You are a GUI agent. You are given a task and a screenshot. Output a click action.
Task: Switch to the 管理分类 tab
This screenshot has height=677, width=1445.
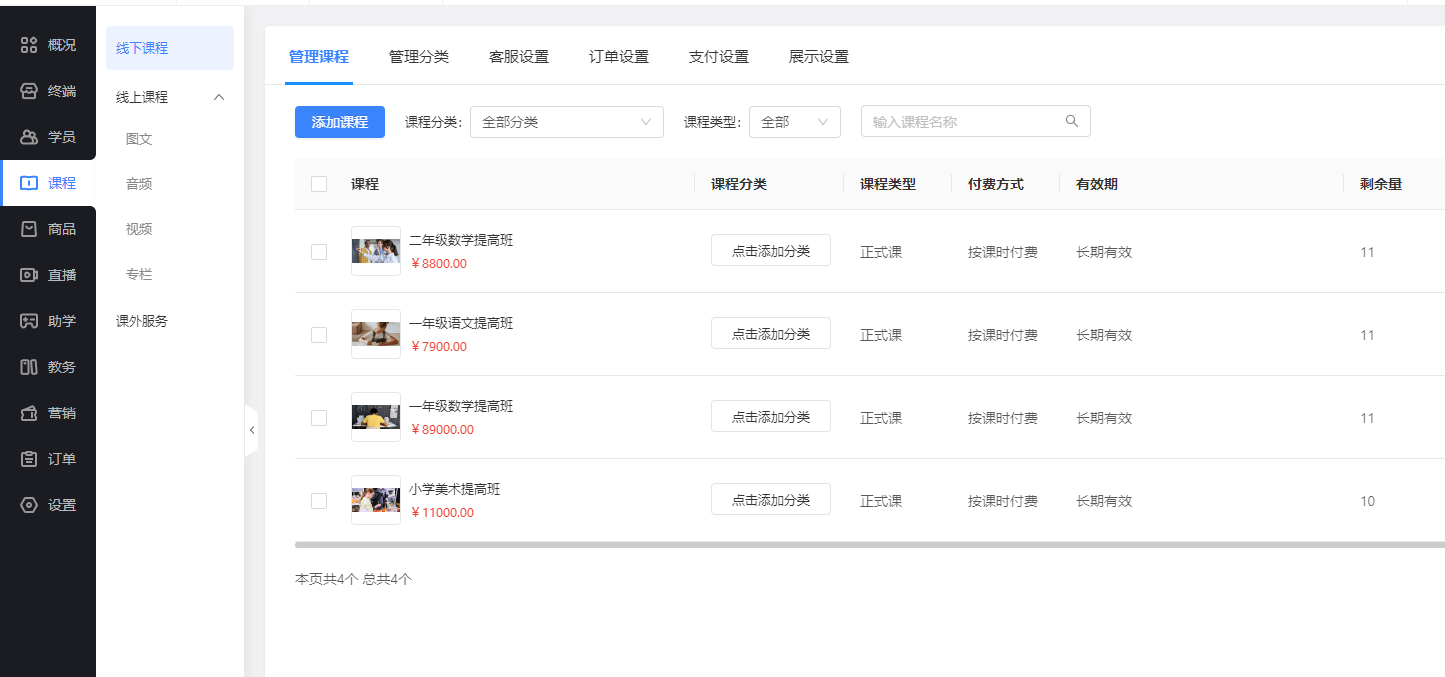419,57
